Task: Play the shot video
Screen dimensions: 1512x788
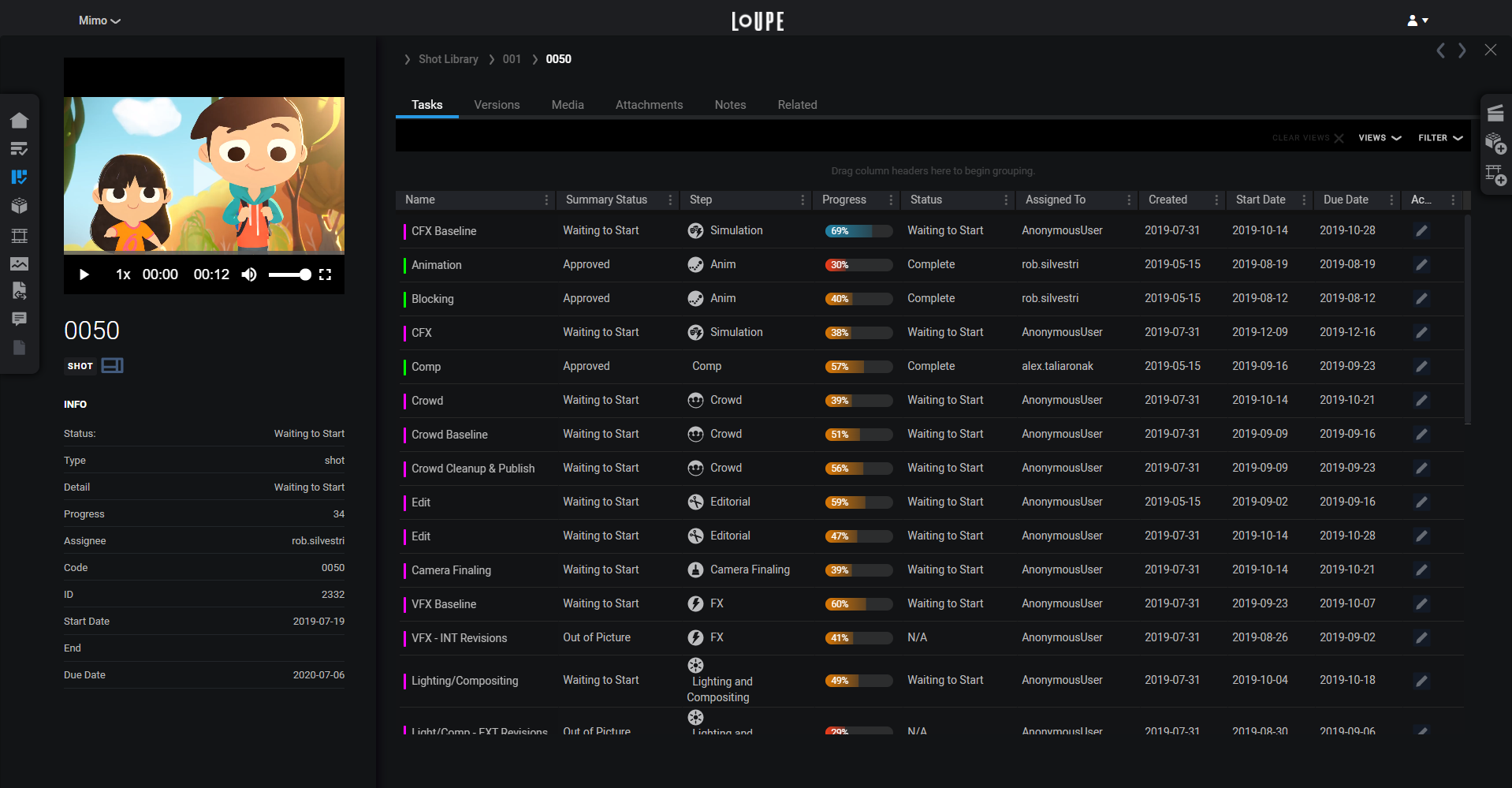Action: tap(84, 274)
